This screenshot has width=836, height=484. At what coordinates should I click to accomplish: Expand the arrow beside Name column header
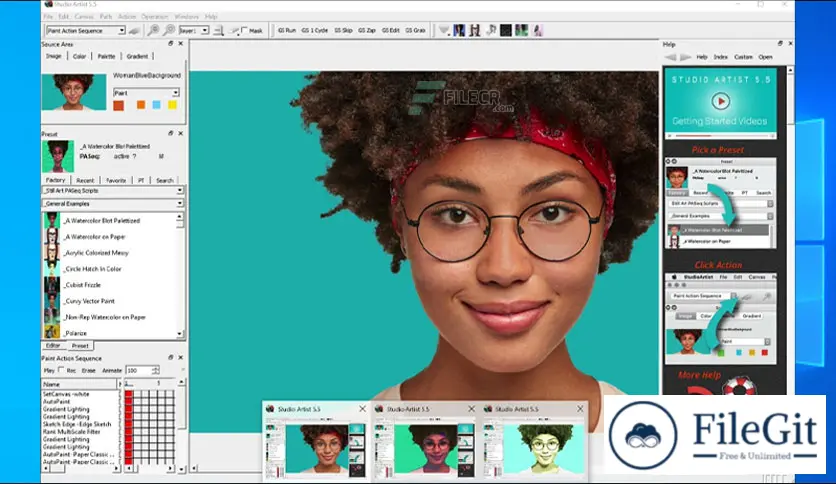[x=119, y=384]
